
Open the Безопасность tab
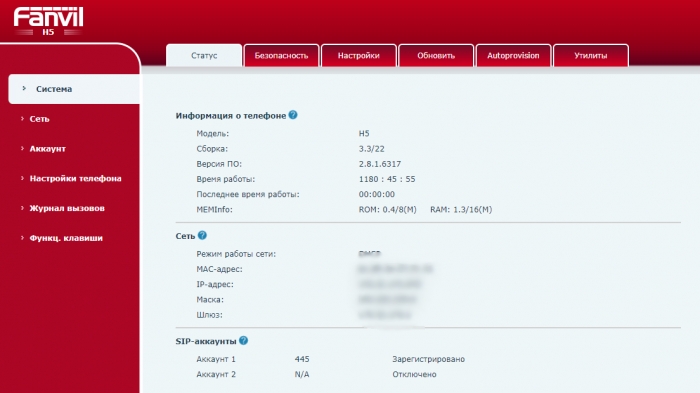(x=281, y=55)
